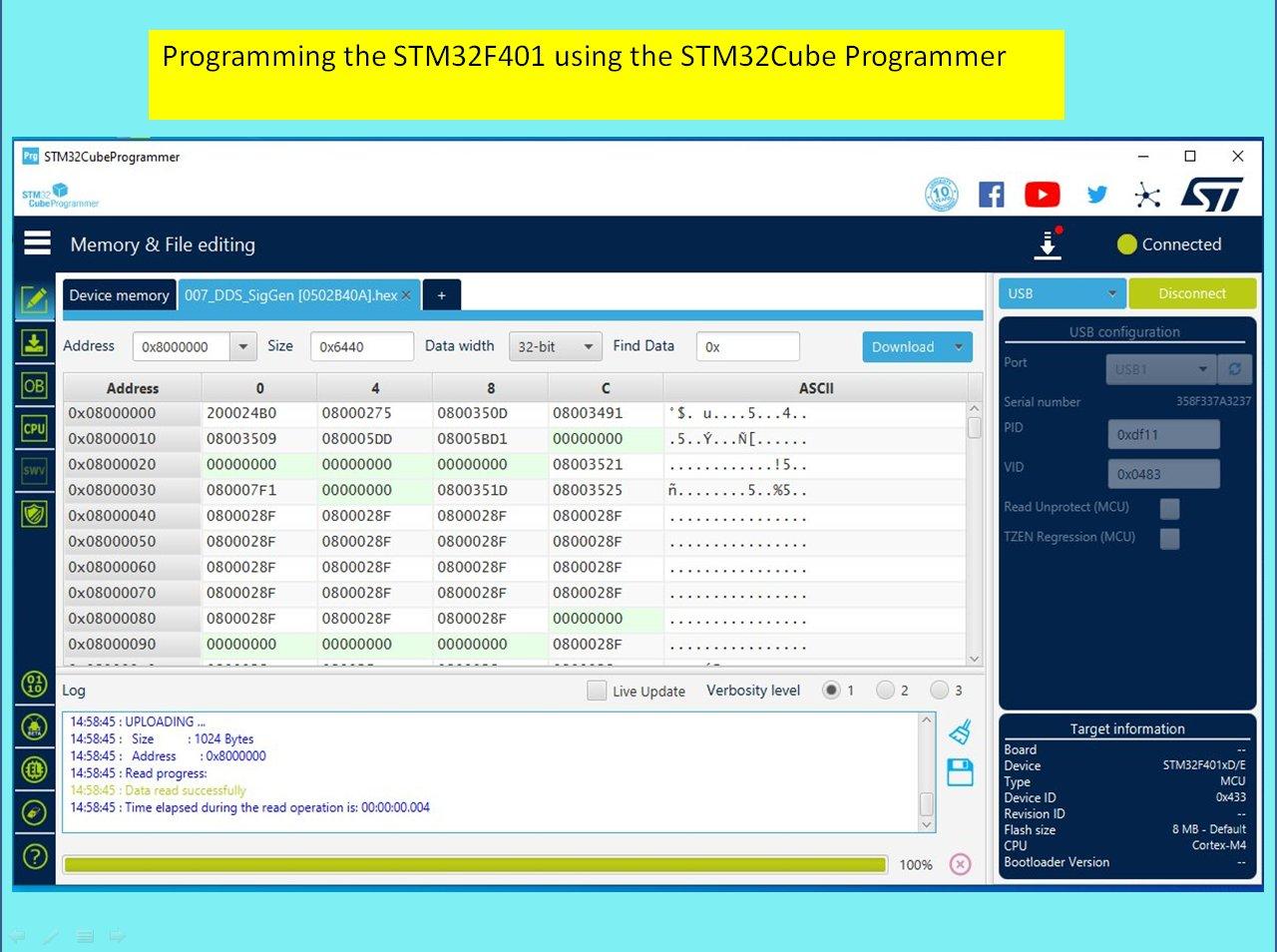Open the Option Bytes (OB) sidebar icon

(x=34, y=385)
